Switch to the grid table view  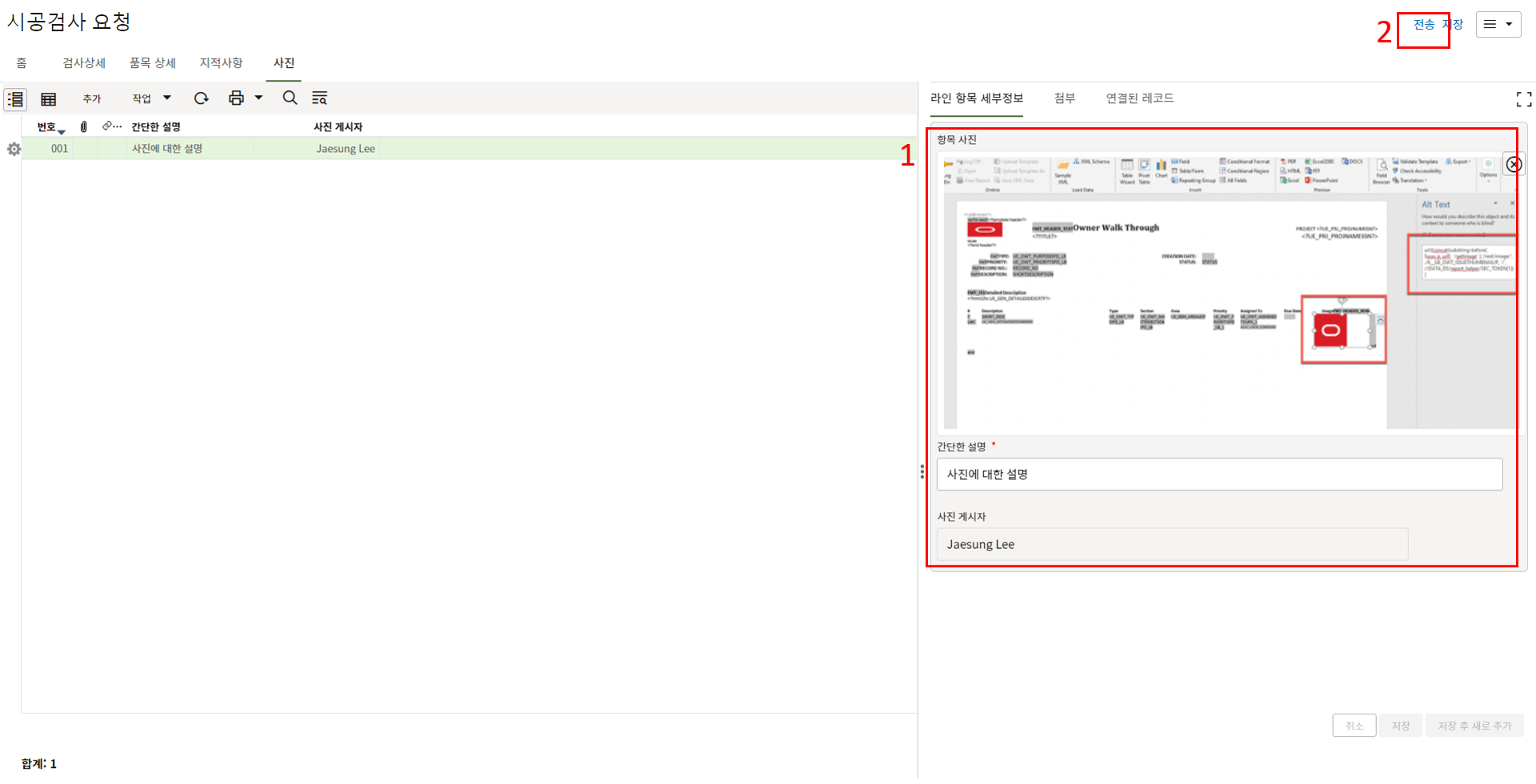pos(48,99)
